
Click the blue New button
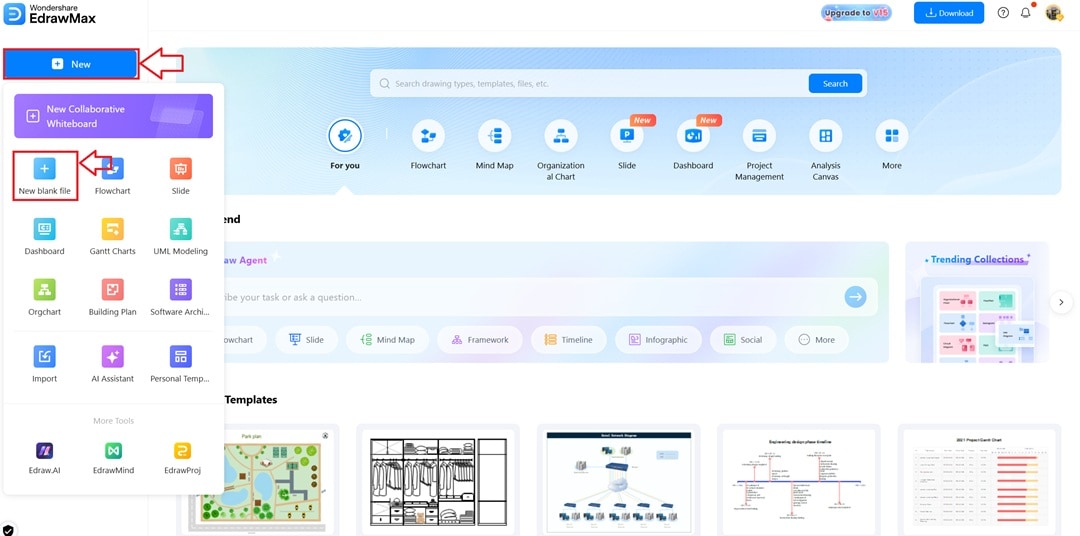click(71, 64)
